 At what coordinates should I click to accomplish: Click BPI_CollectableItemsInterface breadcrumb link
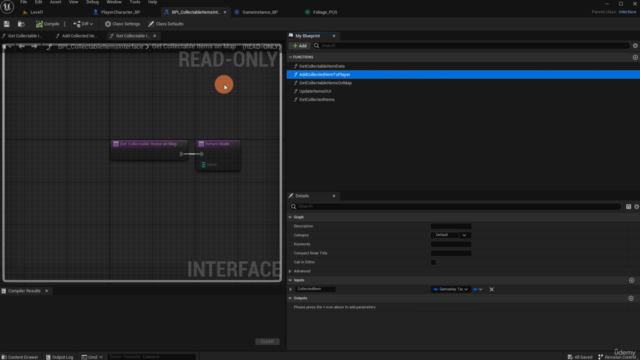[100, 47]
